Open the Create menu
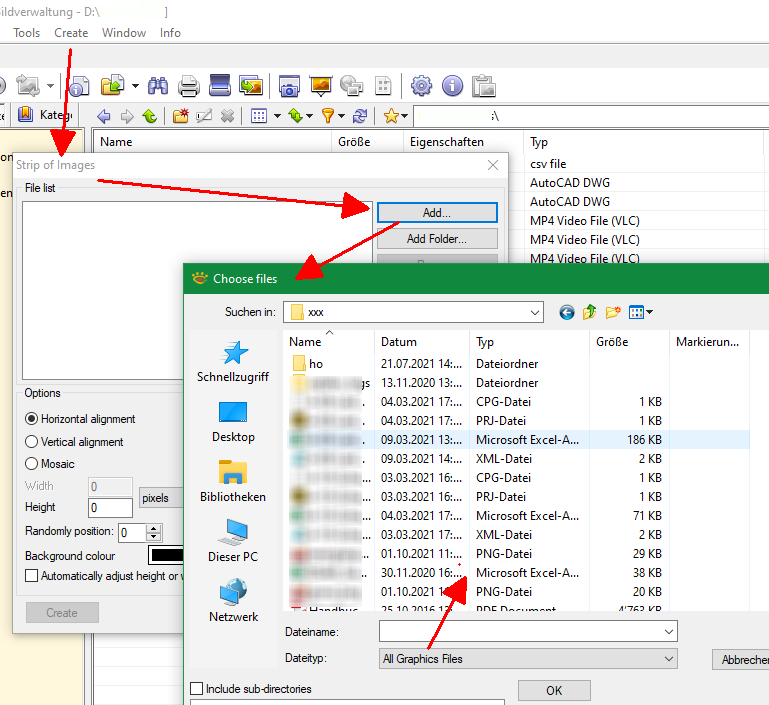 coord(71,33)
